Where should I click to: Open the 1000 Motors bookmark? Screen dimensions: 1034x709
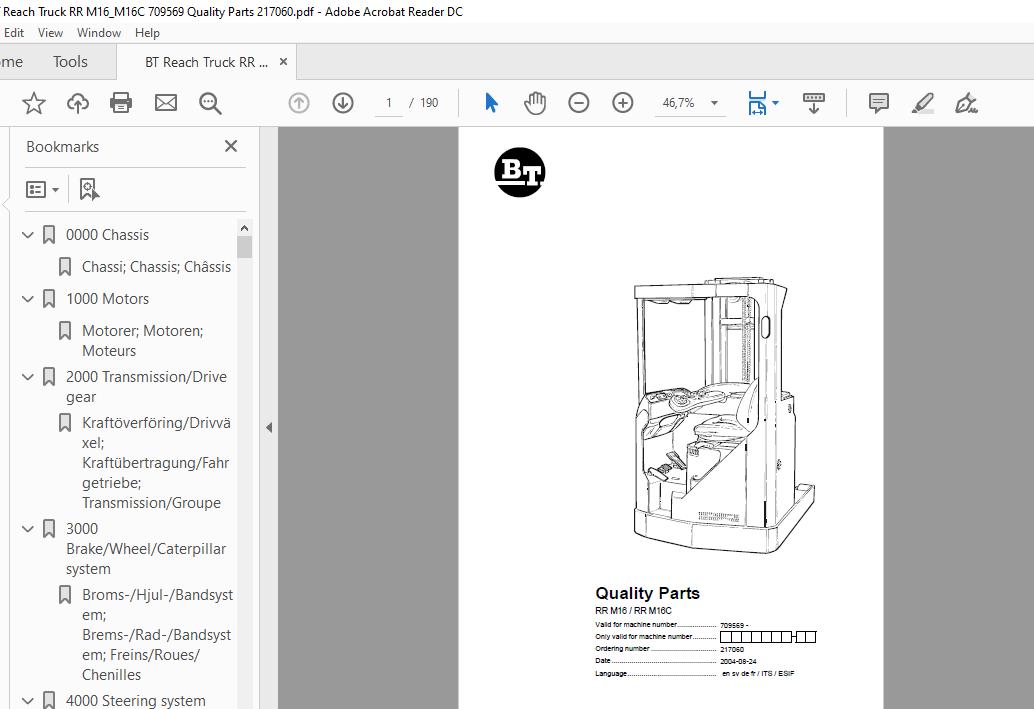107,299
